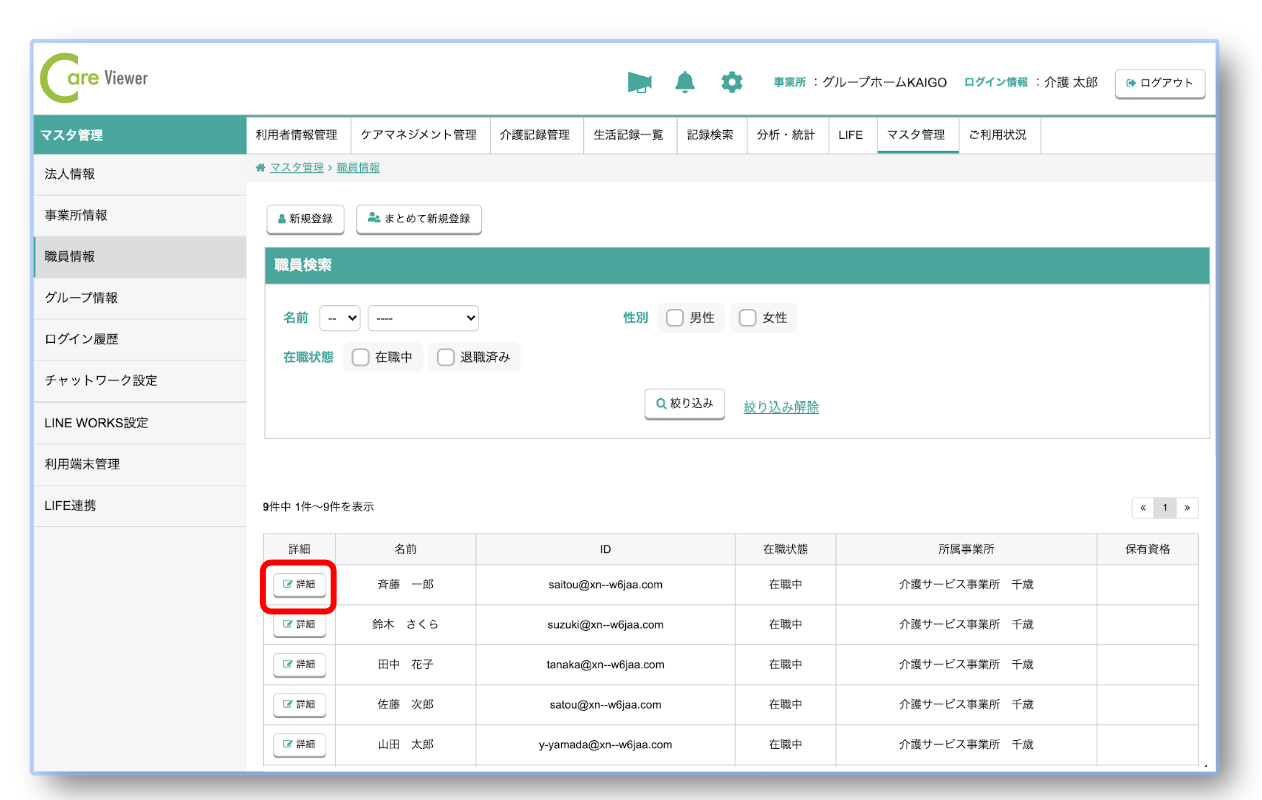Check the 退職済み checkbox
This screenshot has height=800, width=1262.
446,358
